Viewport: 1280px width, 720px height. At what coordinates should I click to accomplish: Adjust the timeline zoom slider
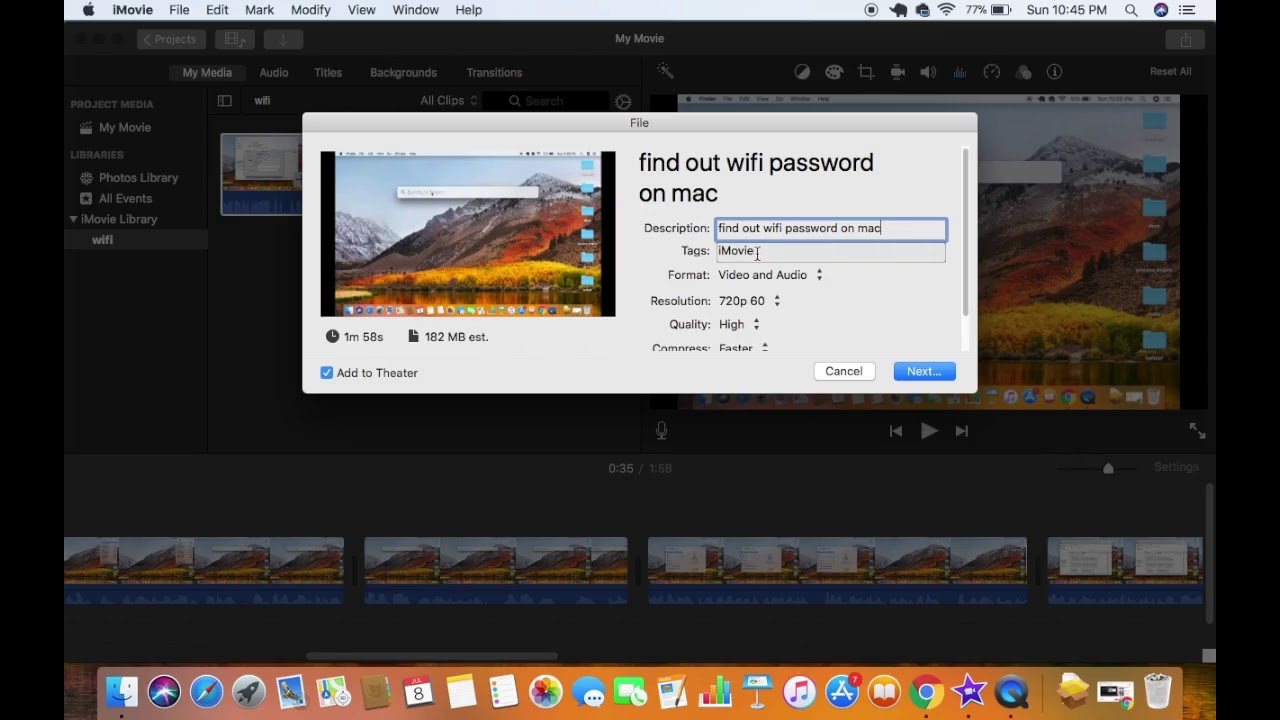point(1108,468)
